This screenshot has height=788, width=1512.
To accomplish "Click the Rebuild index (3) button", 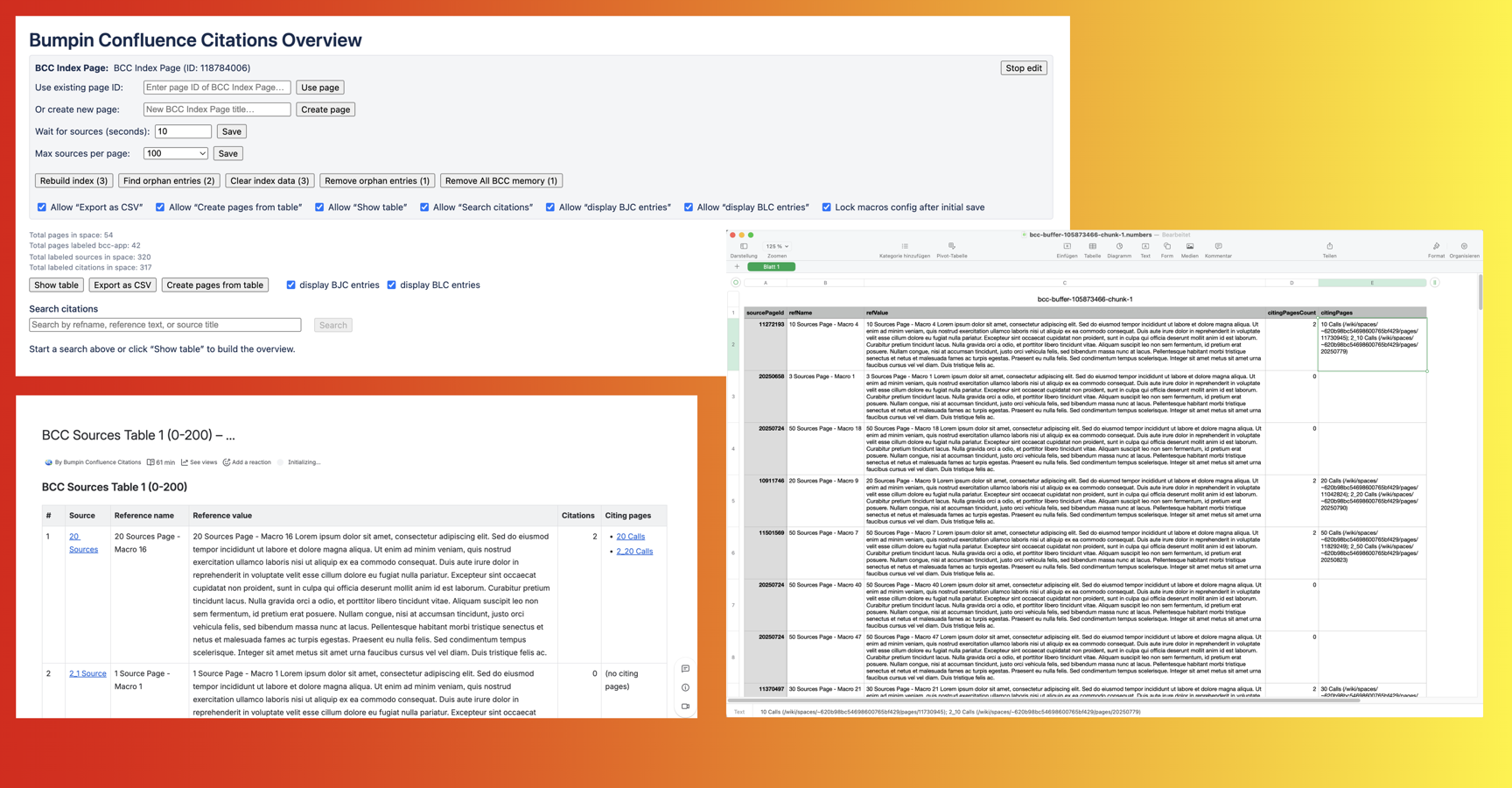I will coord(73,180).
